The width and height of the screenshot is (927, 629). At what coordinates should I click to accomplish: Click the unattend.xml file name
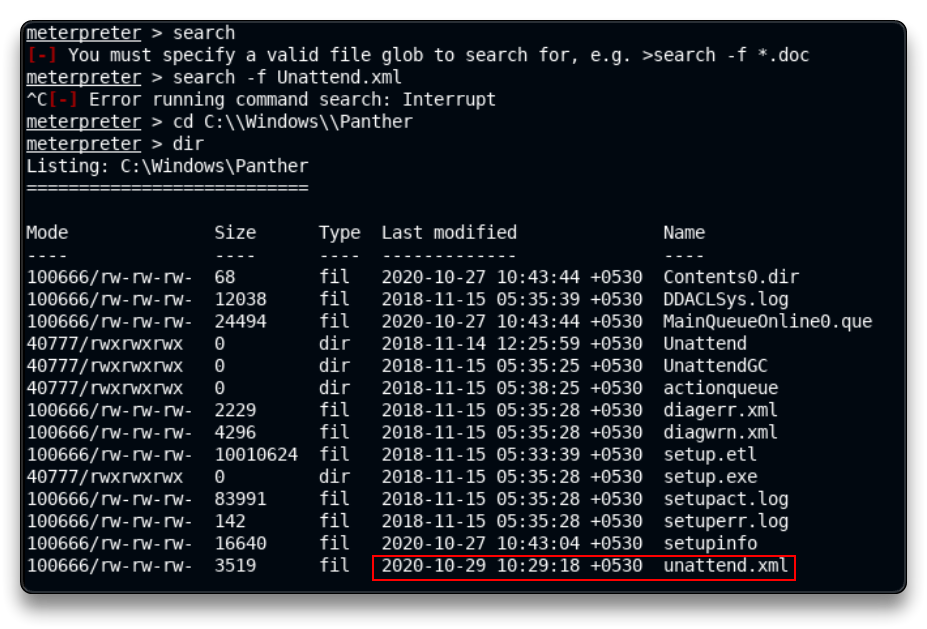(726, 566)
